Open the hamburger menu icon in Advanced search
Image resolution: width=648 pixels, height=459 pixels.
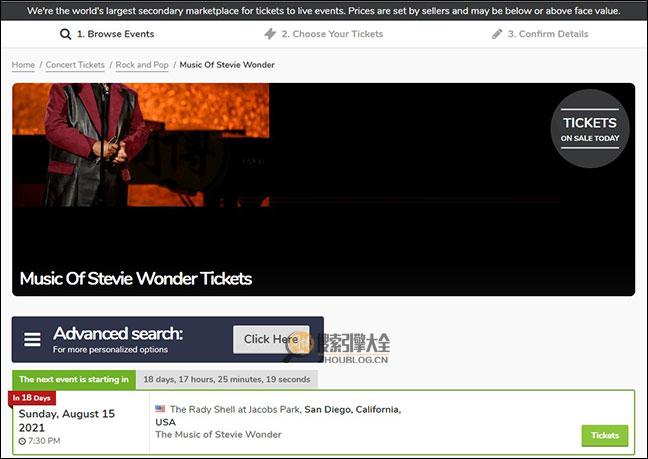click(33, 340)
